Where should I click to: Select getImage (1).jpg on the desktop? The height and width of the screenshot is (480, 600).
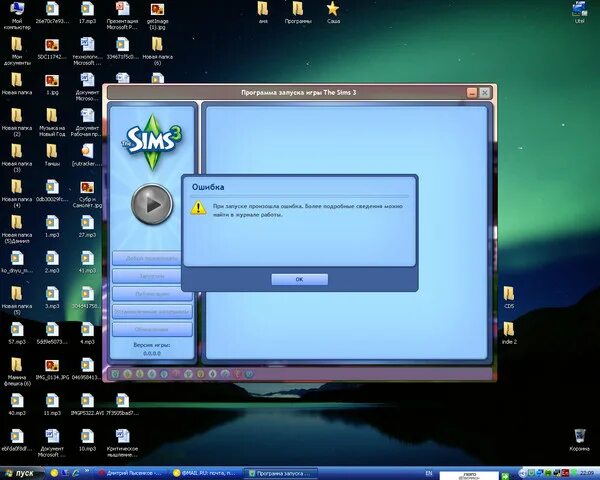click(158, 16)
